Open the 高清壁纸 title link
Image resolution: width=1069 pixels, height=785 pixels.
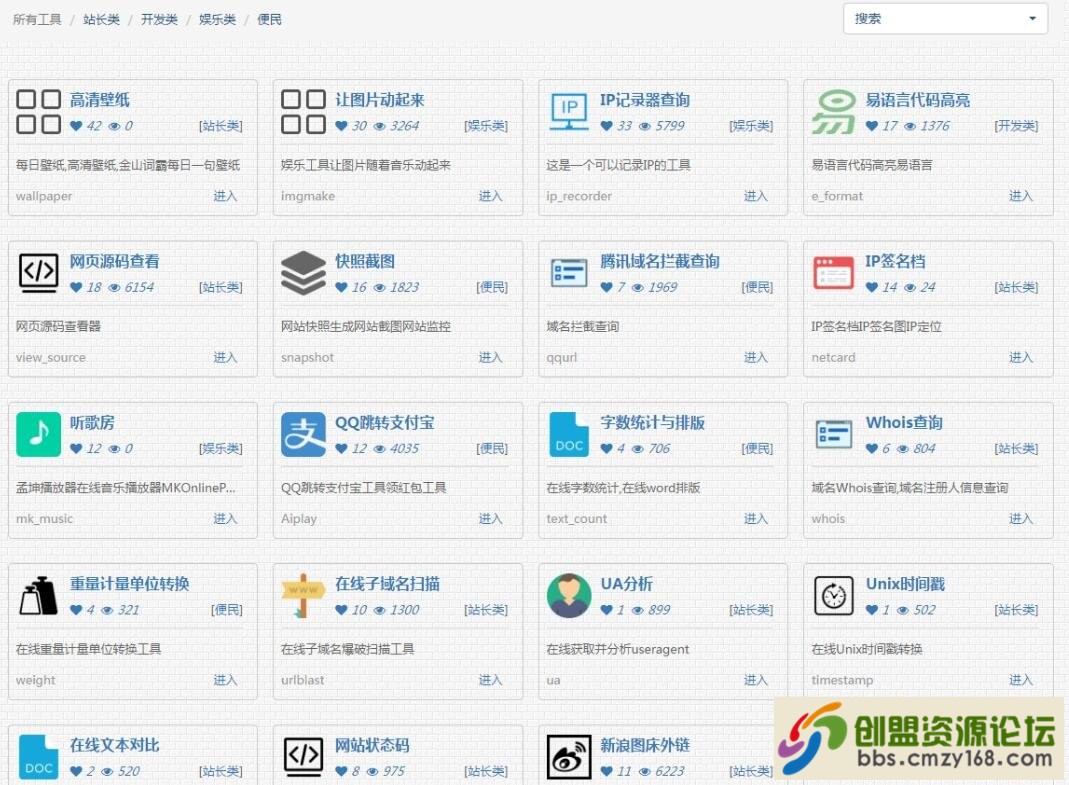tap(100, 100)
